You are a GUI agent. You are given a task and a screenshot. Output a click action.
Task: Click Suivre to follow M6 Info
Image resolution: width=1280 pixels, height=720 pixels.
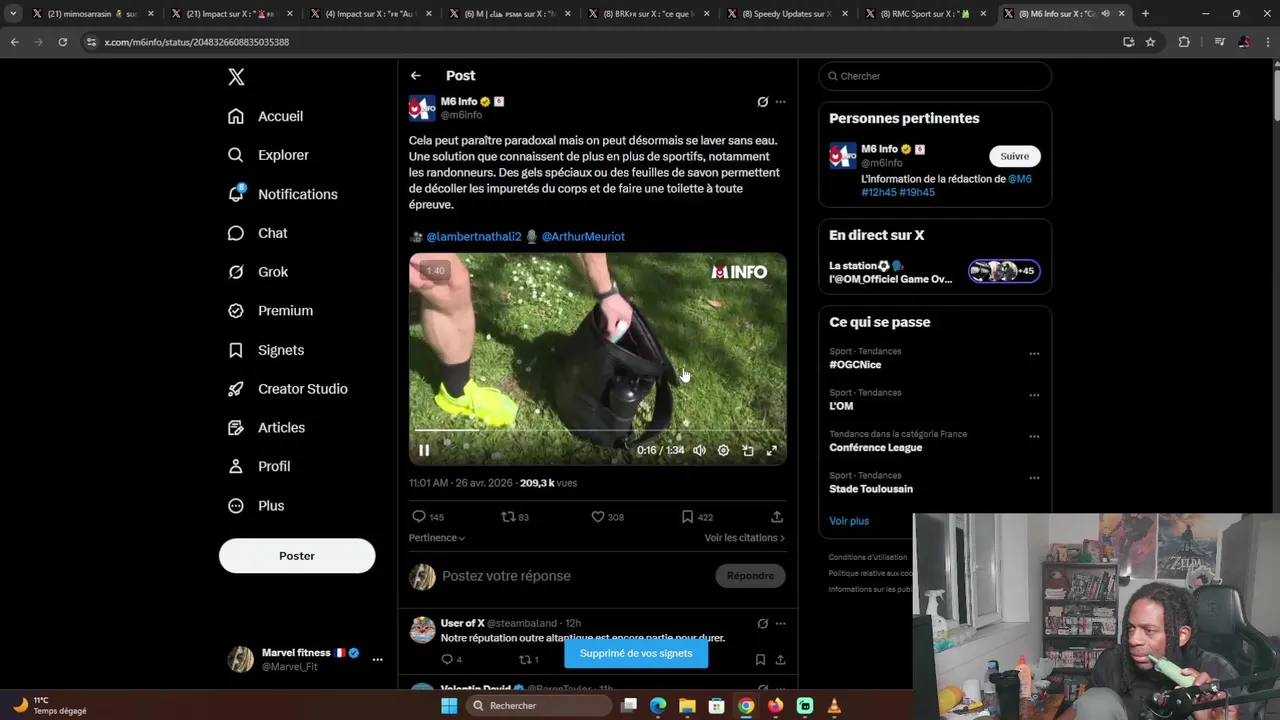click(1015, 156)
